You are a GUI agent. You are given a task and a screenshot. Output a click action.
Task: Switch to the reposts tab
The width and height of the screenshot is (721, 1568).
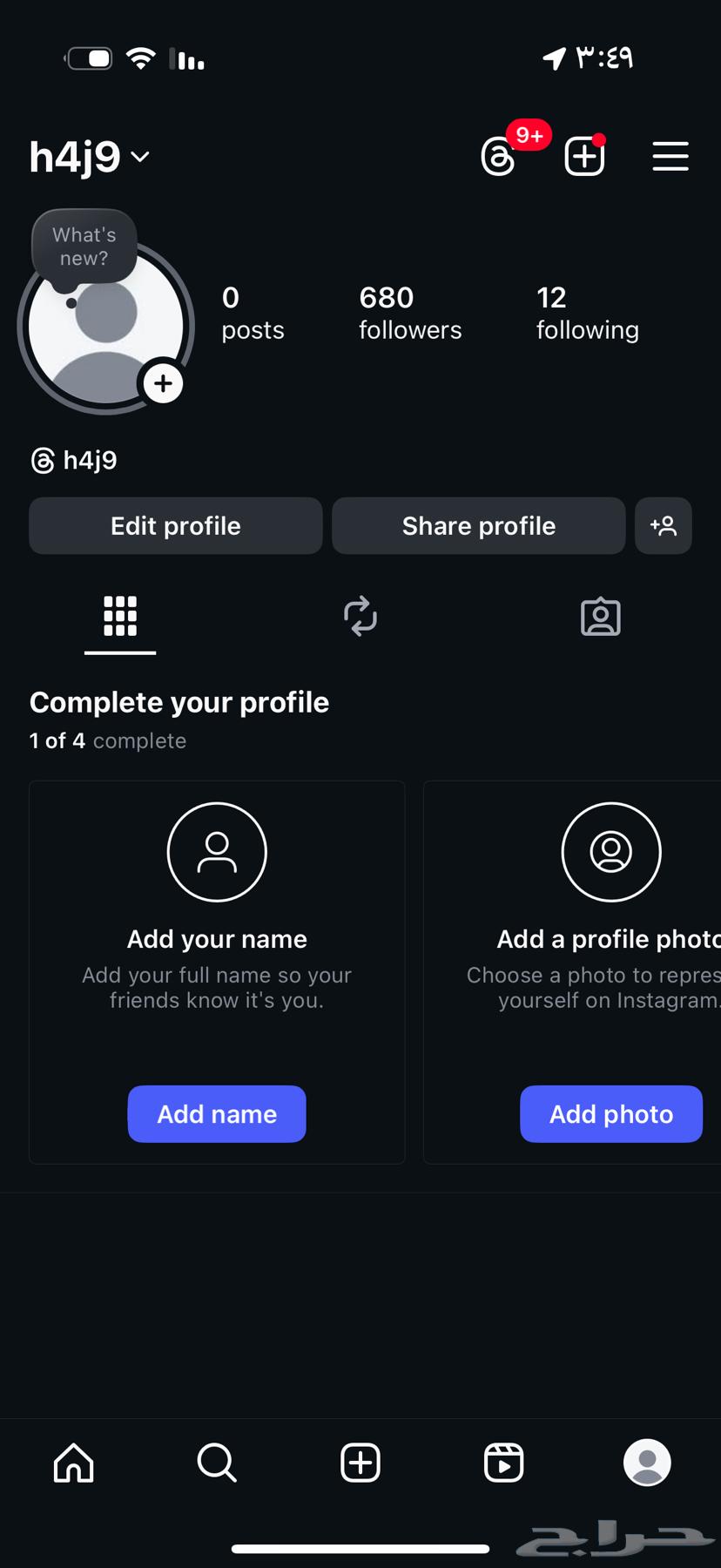360,617
